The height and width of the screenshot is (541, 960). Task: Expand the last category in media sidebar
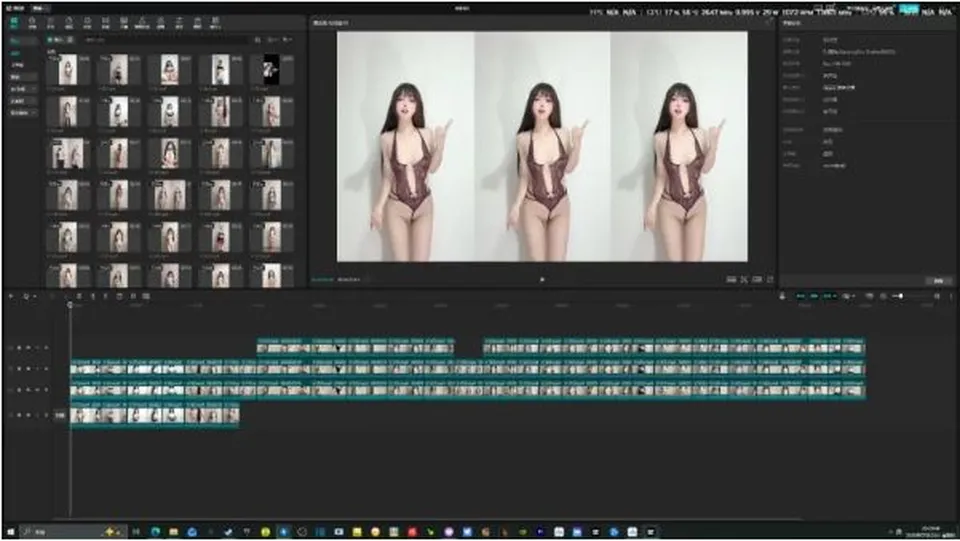point(23,113)
